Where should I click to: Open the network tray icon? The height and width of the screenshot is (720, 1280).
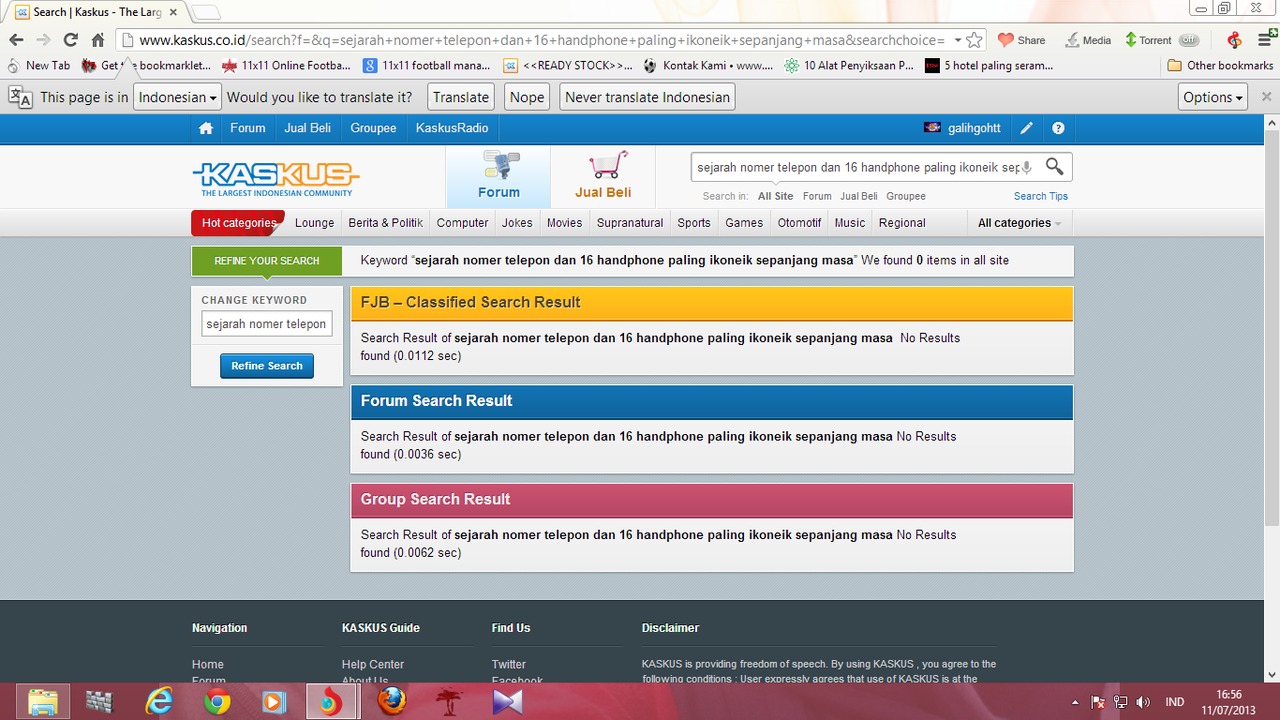1120,702
